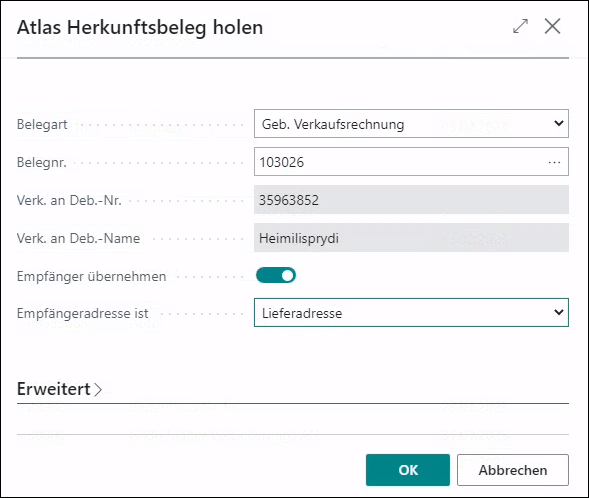This screenshot has height=498, width=589.
Task: Cancel using the Abbrechen button
Action: (x=513, y=470)
